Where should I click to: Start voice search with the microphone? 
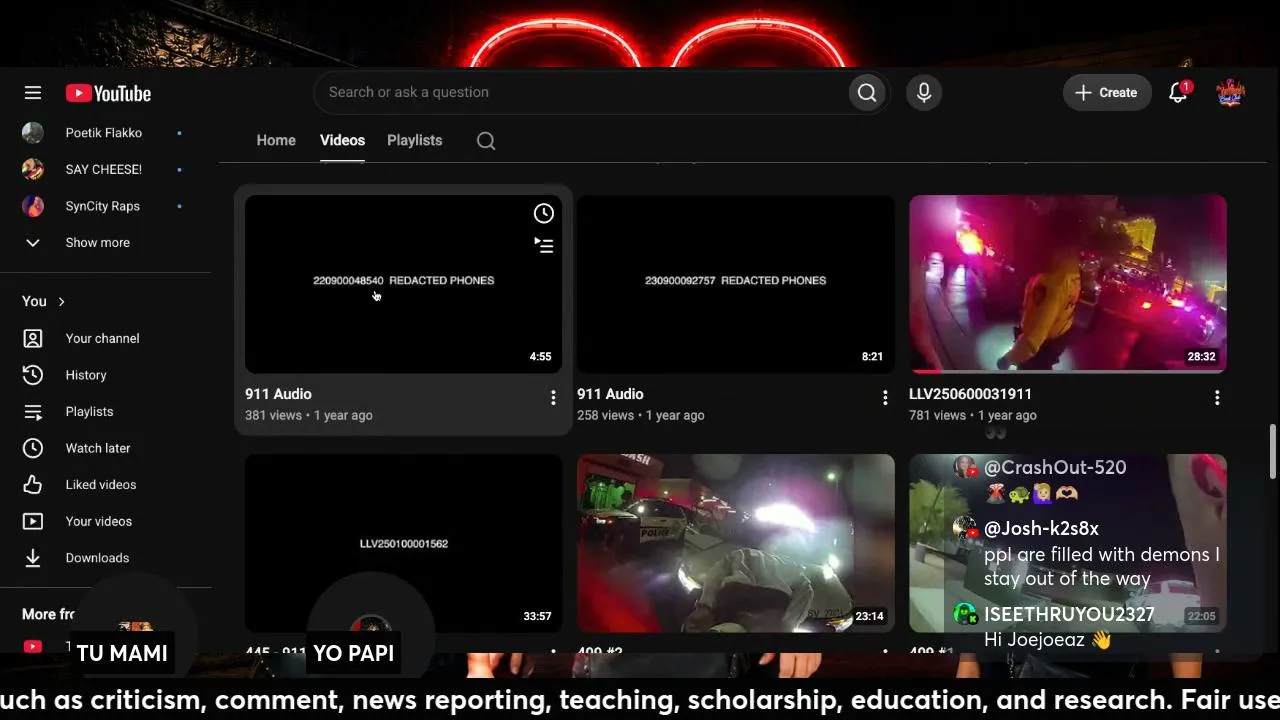(924, 93)
